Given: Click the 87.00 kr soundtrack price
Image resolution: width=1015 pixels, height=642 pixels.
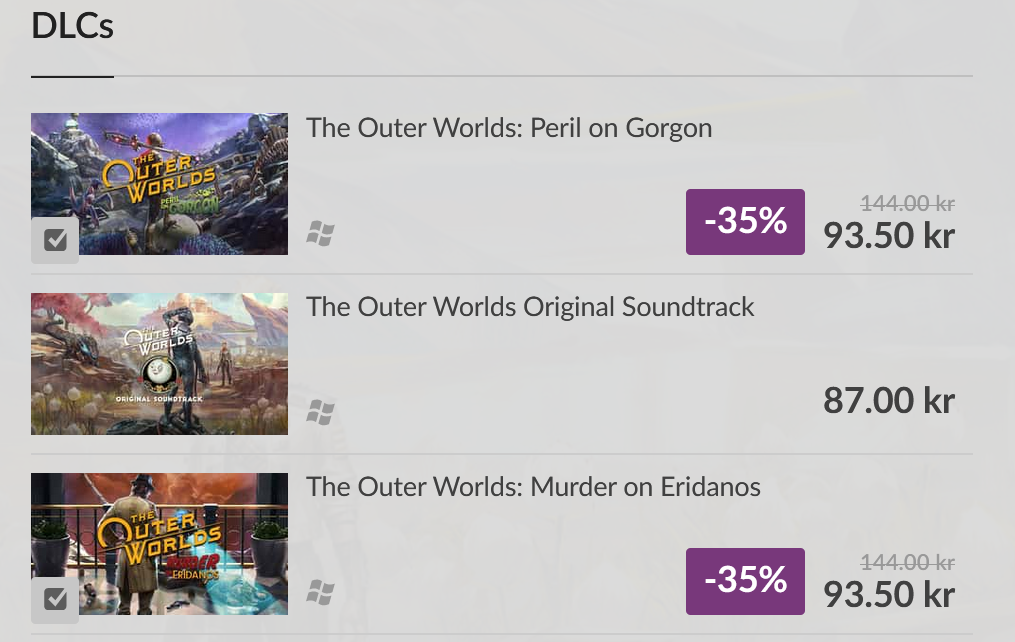Looking at the screenshot, I should pos(889,400).
